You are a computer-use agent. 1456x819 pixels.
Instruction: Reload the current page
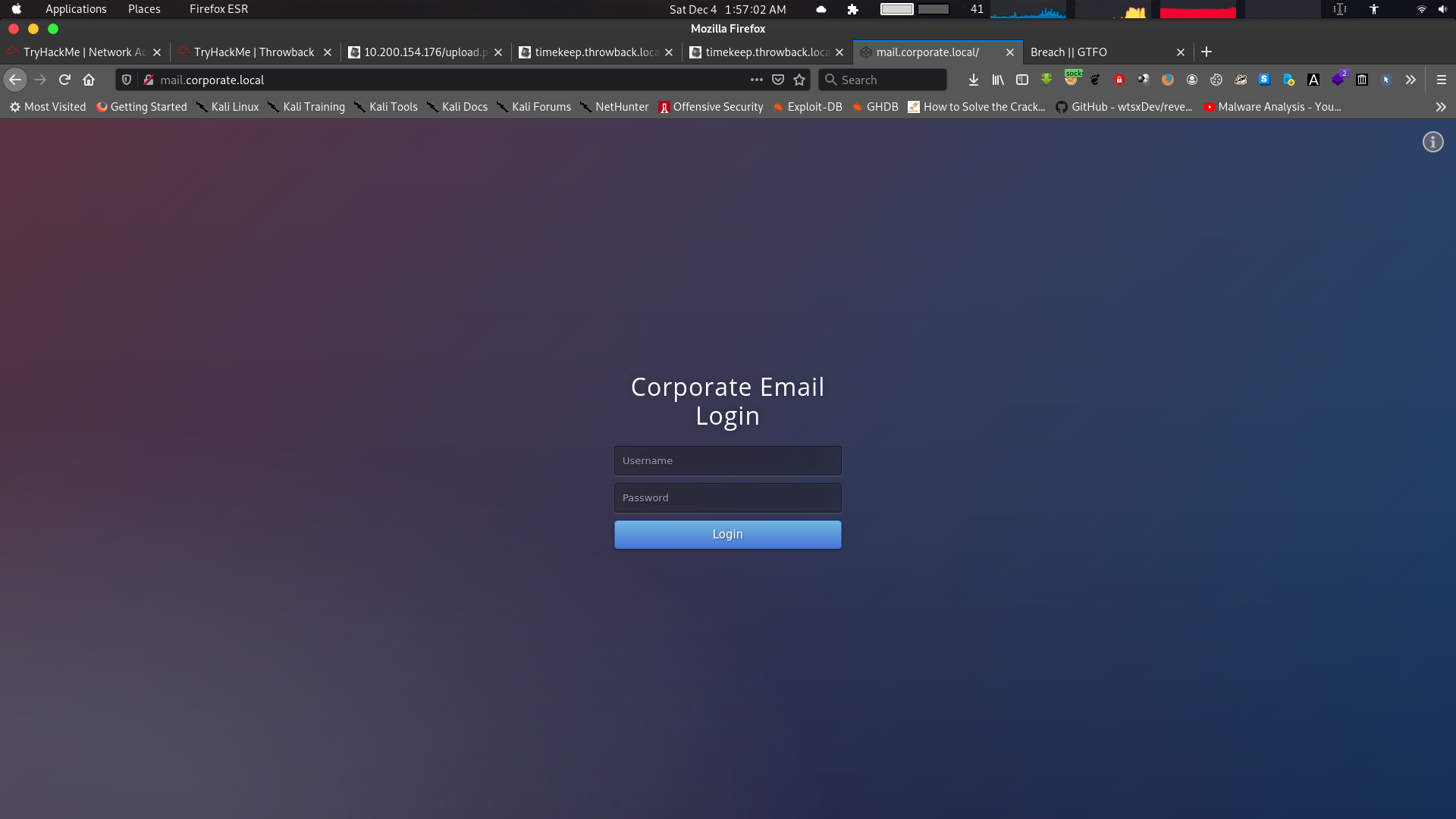64,80
